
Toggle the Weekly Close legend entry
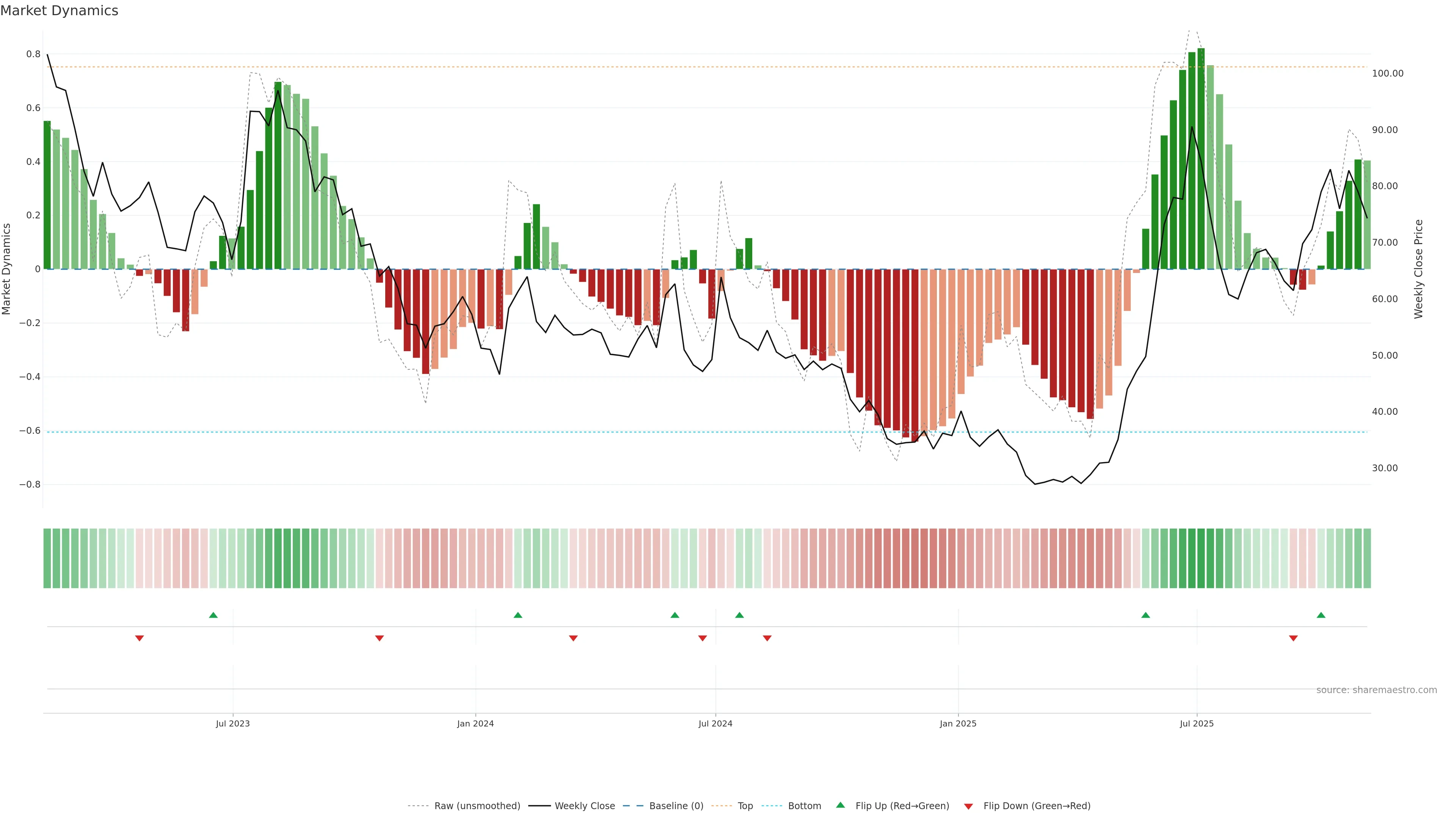pos(584,806)
